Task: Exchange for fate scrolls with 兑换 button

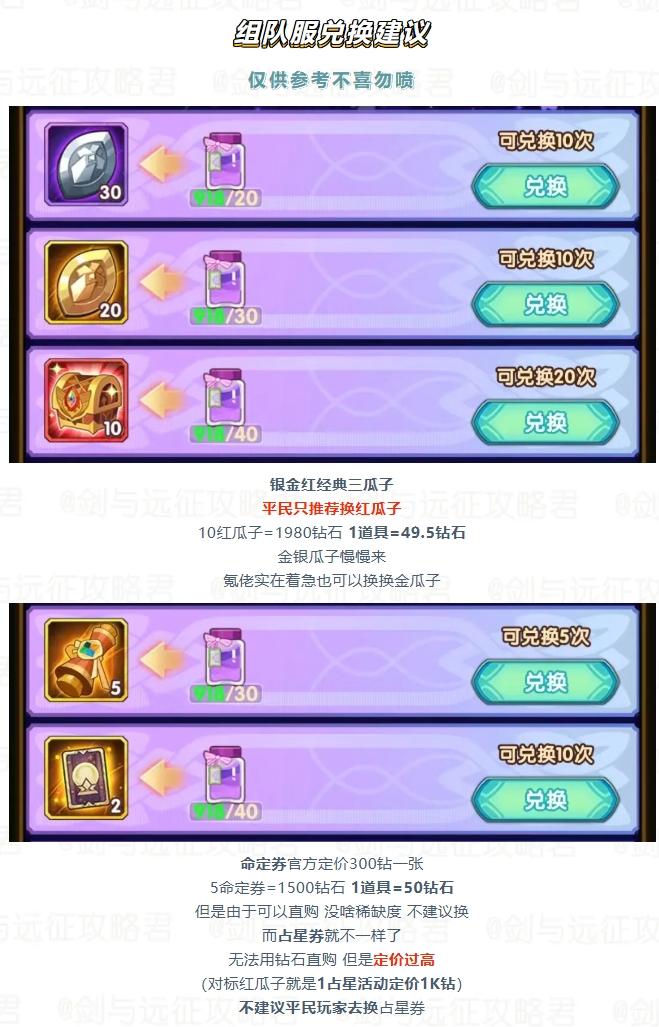Action: point(545,682)
